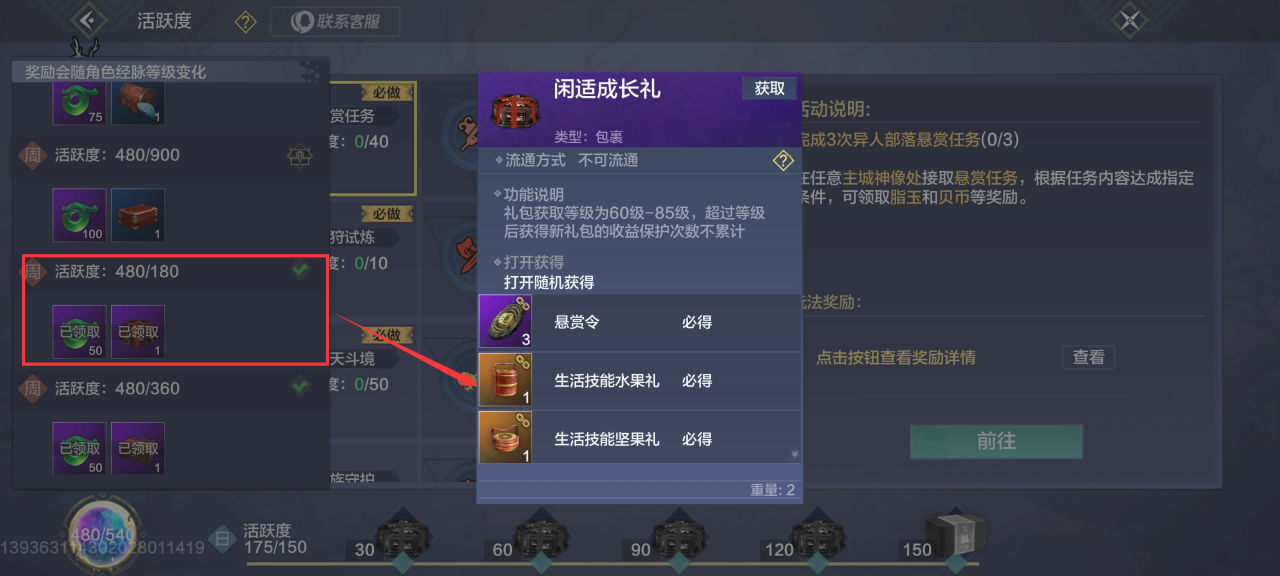
Task: Select the 生活技能水果礼 barrel icon
Action: pos(505,380)
